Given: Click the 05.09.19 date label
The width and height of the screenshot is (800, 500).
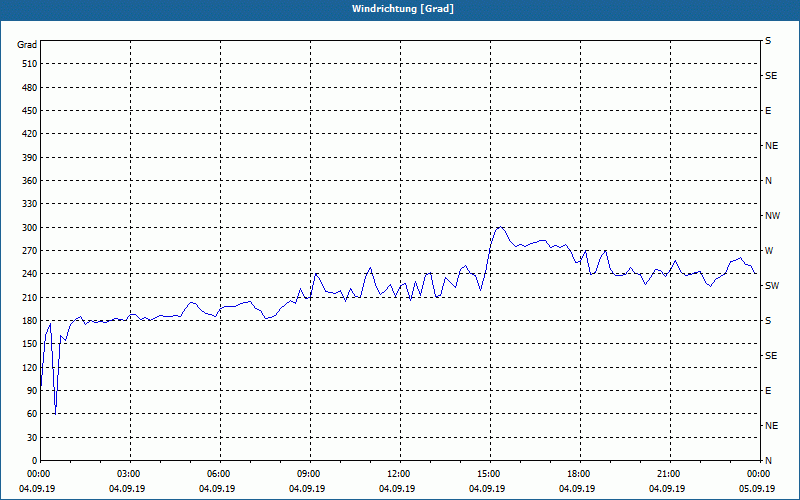Looking at the screenshot, I should click(757, 489).
